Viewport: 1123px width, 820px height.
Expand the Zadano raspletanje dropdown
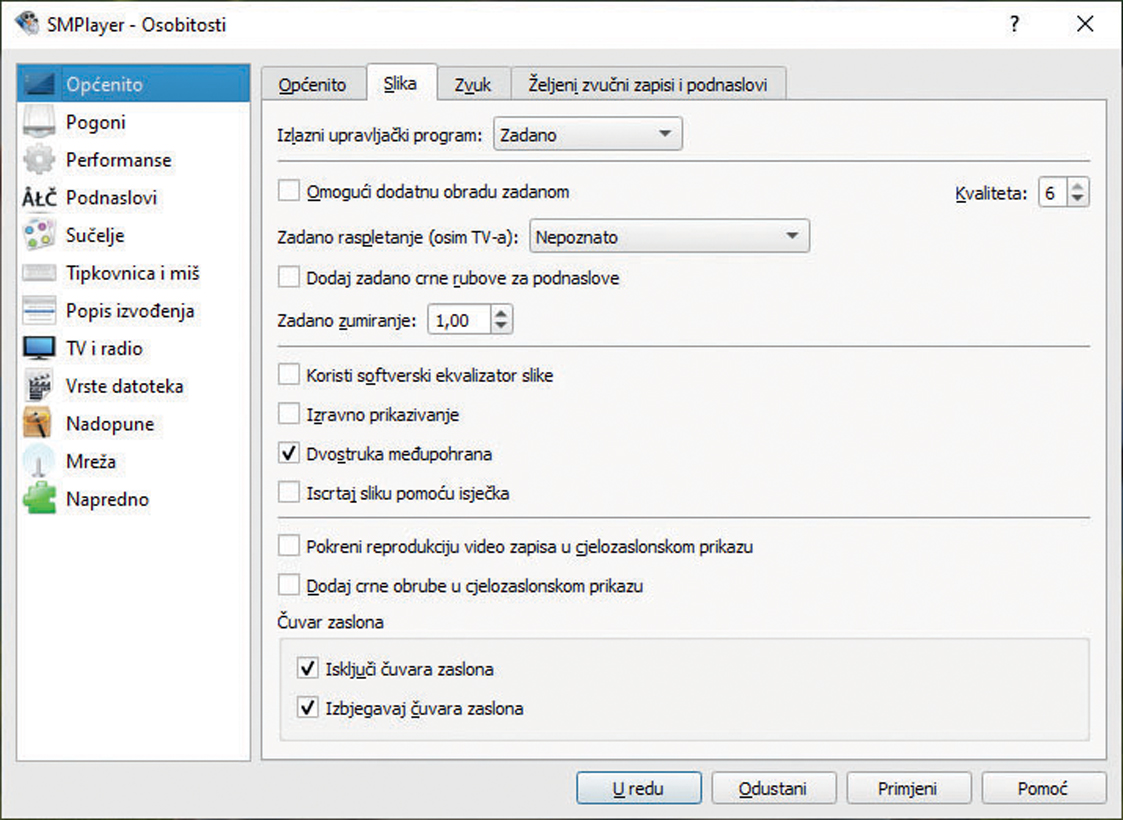(x=668, y=237)
